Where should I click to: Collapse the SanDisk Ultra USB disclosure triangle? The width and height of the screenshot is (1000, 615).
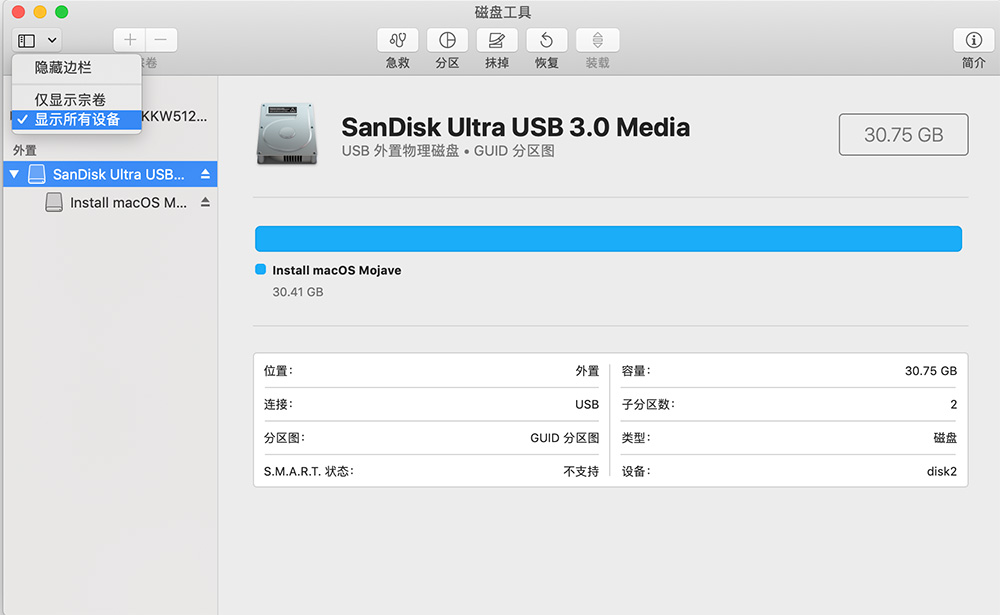click(x=14, y=174)
